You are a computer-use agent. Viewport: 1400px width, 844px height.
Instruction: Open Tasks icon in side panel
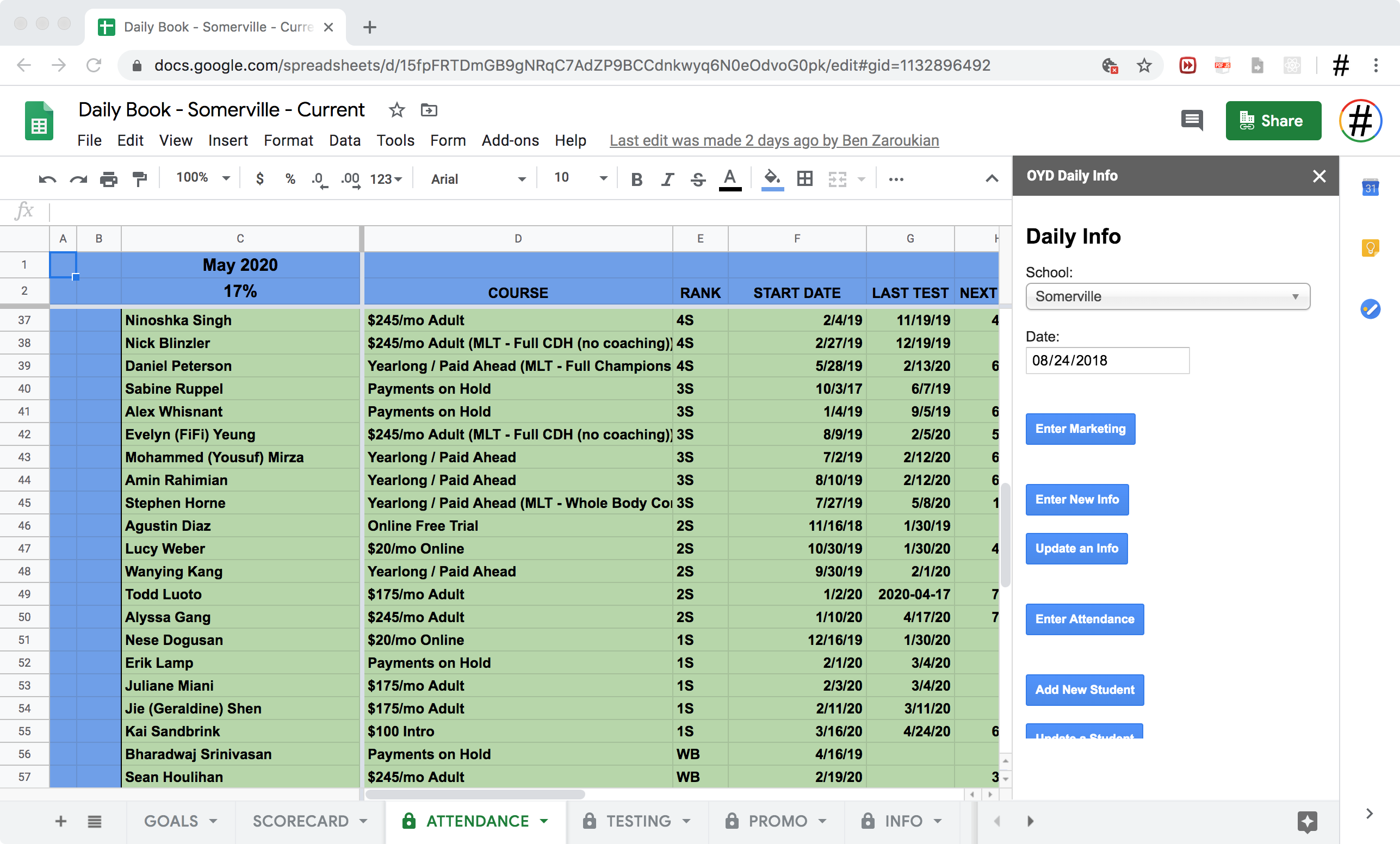(x=1371, y=309)
